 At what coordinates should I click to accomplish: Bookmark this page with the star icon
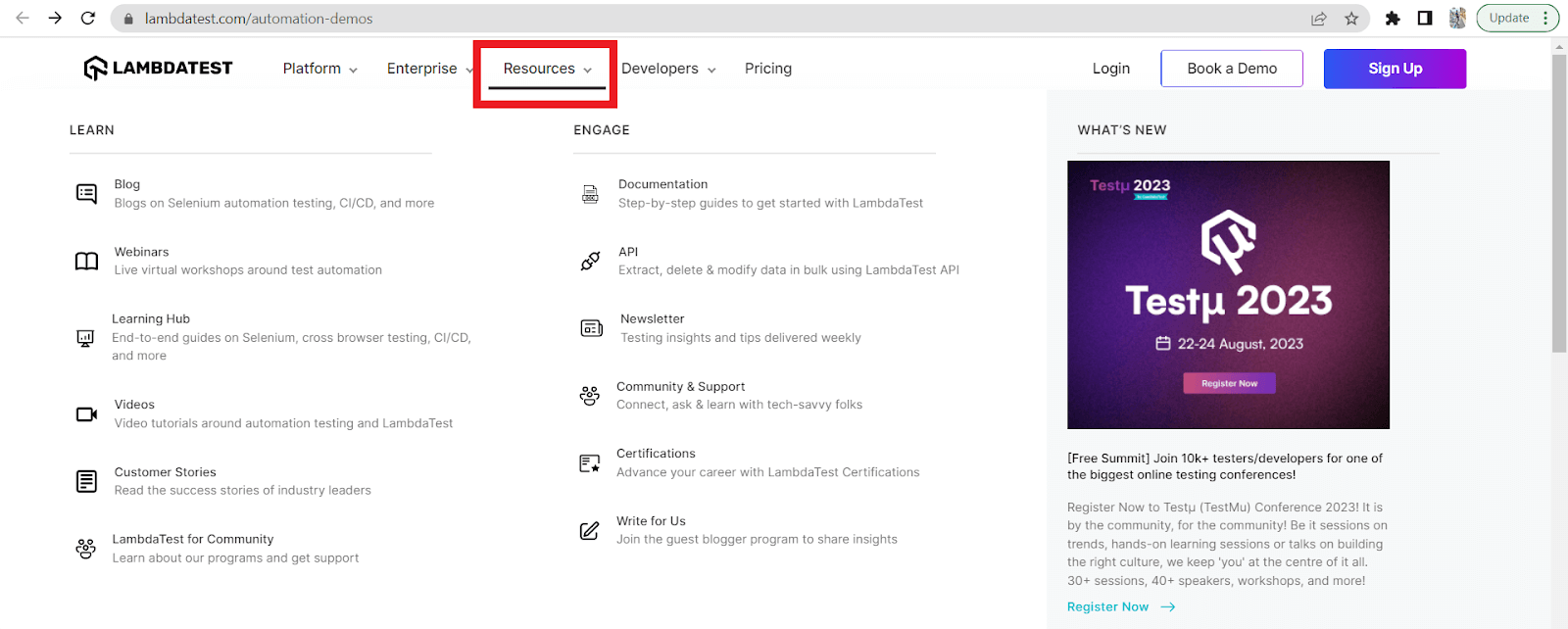coord(1351,19)
